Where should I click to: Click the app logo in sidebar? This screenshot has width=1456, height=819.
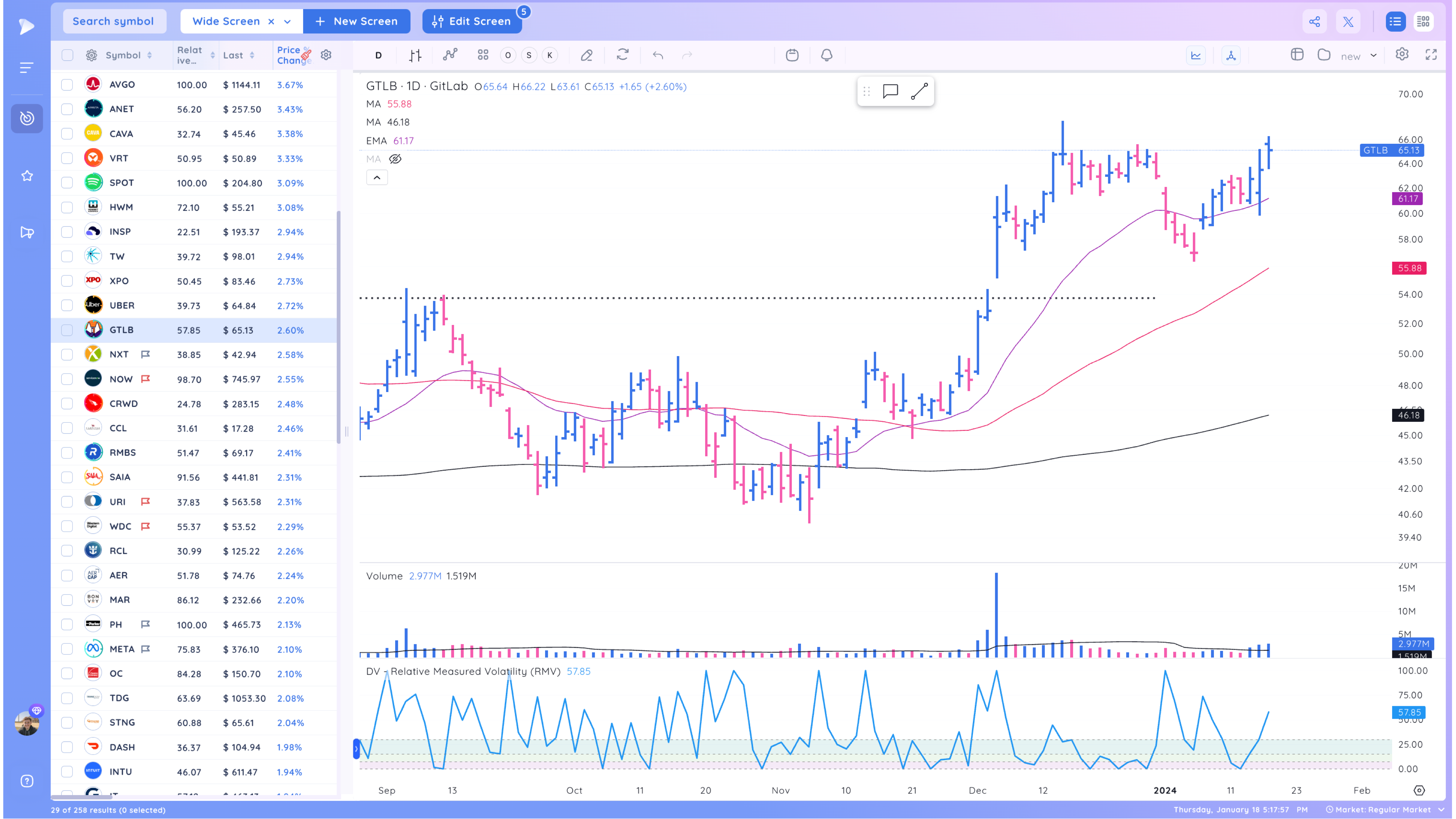pyautogui.click(x=26, y=26)
